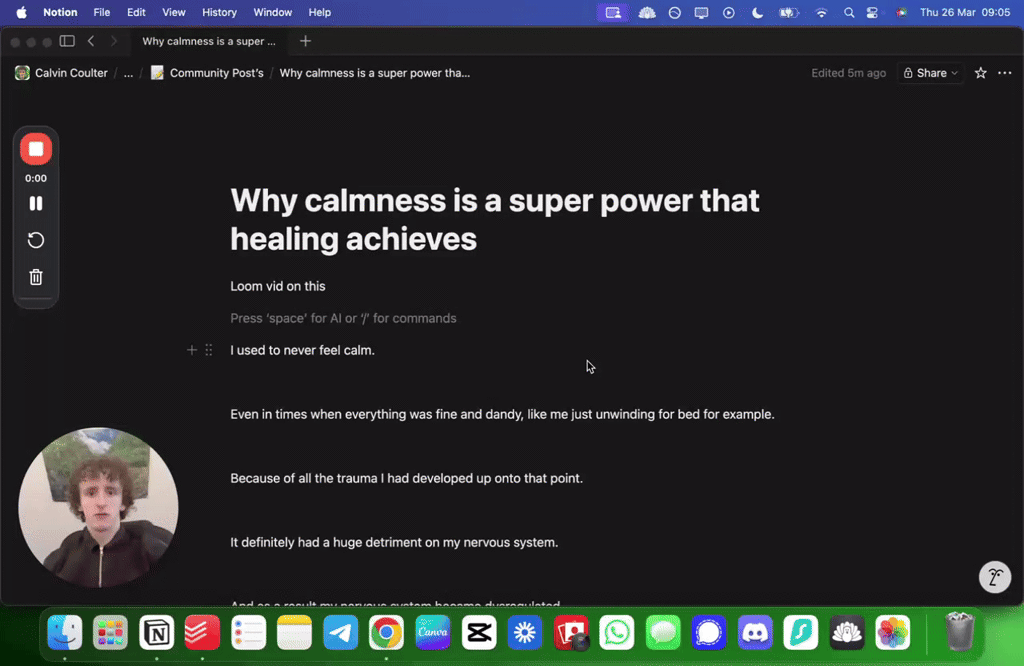This screenshot has height=666, width=1024.
Task: Favorite the page using the star icon
Action: [980, 72]
